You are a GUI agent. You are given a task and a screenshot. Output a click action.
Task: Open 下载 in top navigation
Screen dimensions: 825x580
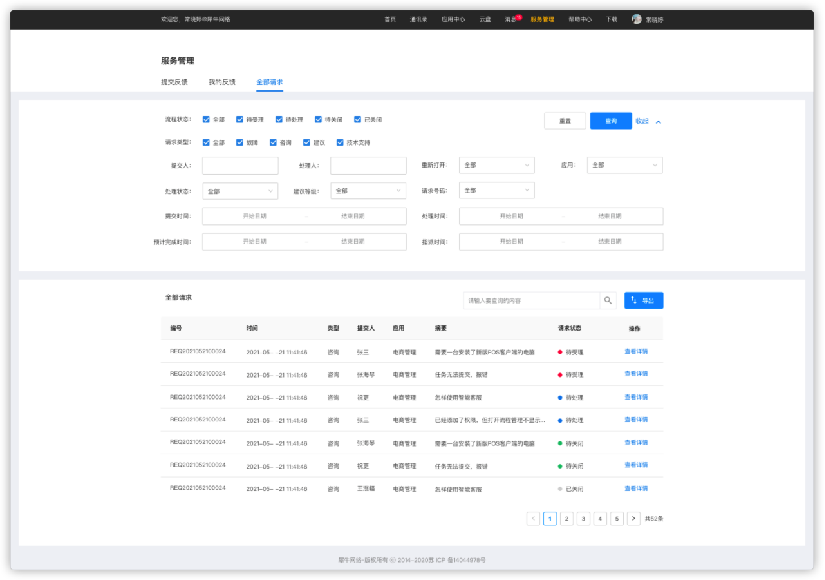click(x=611, y=19)
